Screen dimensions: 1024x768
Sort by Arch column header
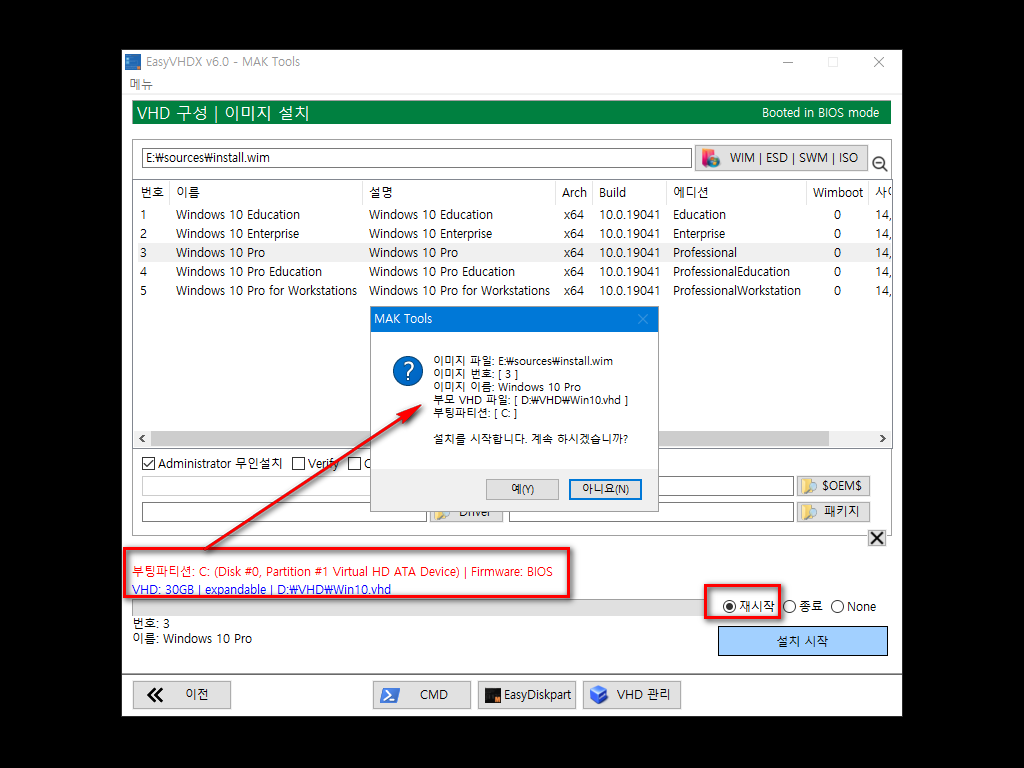point(574,193)
